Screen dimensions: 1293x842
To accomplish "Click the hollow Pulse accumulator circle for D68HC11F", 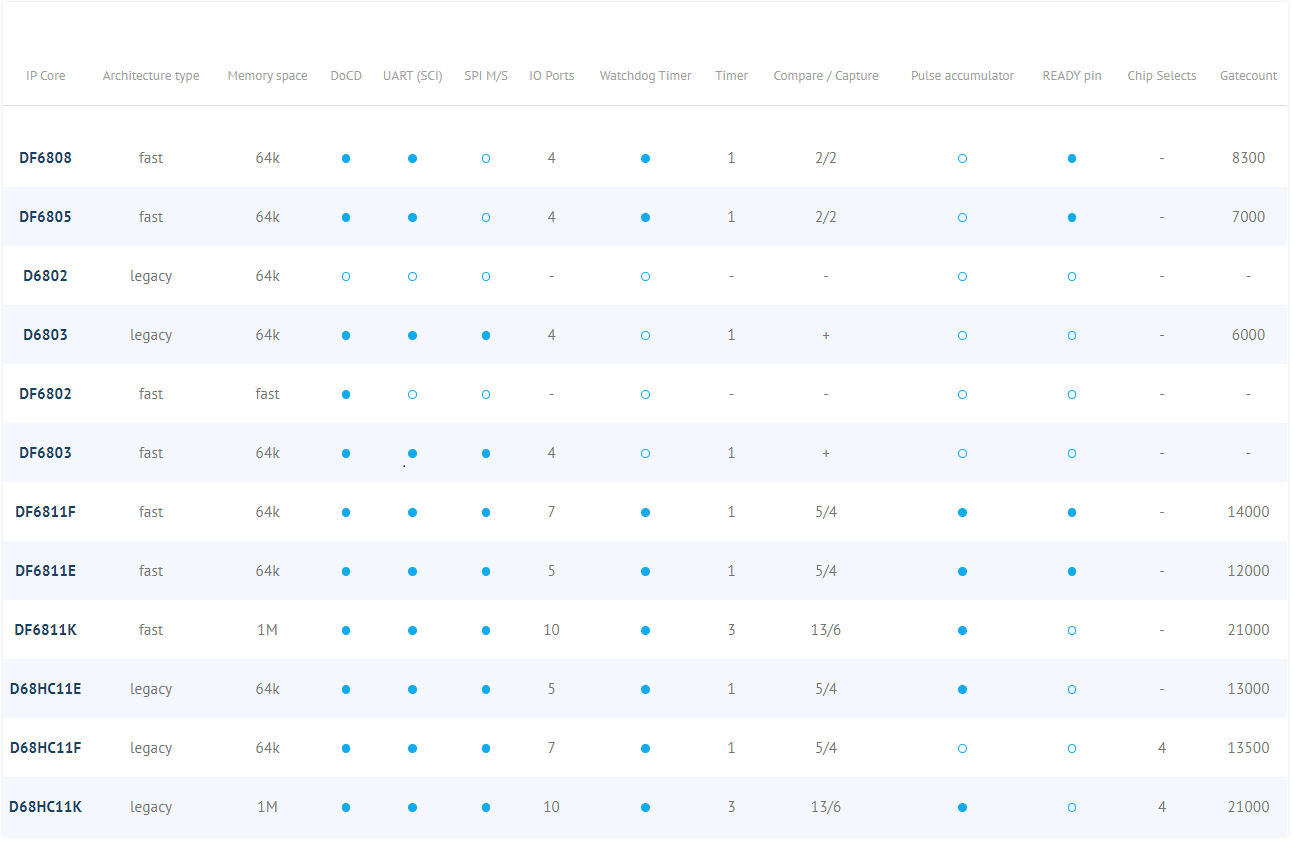I will point(962,748).
